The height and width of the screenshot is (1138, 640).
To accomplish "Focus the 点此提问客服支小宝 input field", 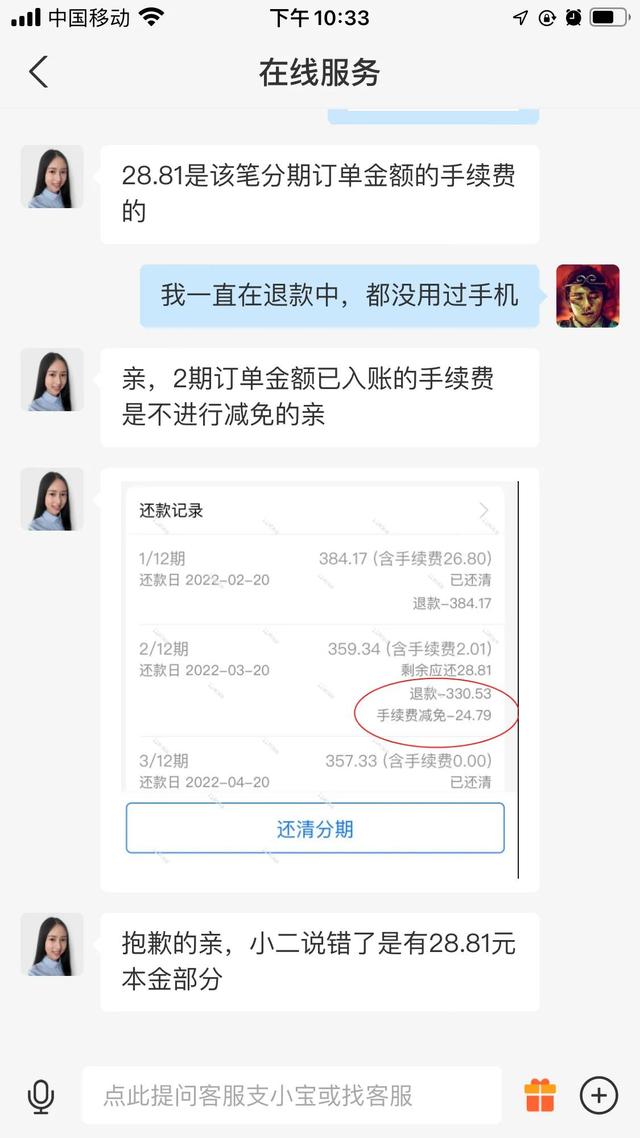I will pos(292,1095).
